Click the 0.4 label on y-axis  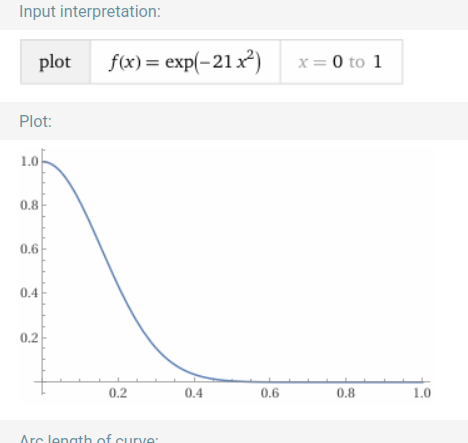(29, 293)
